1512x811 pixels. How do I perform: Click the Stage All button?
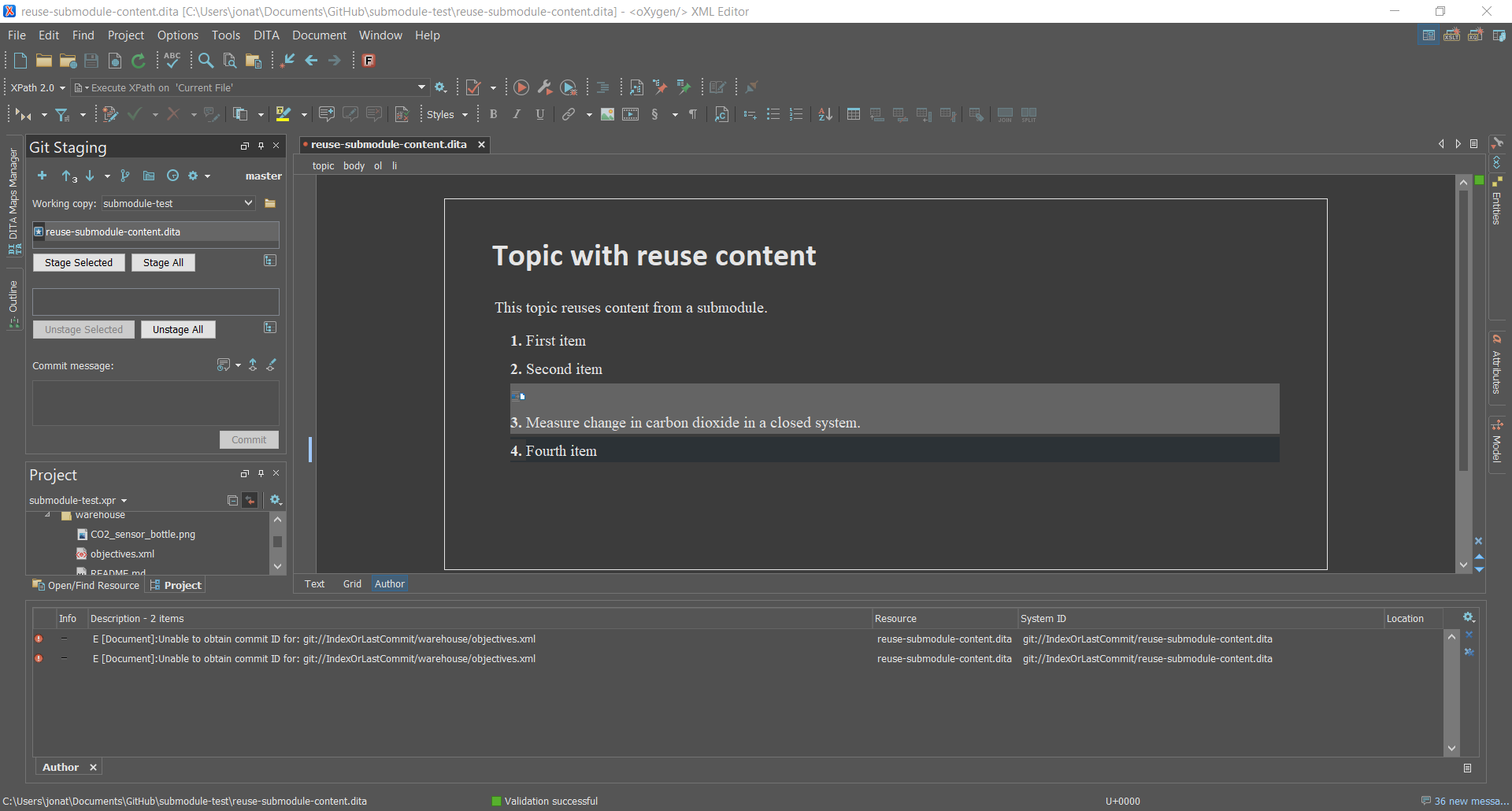click(163, 262)
